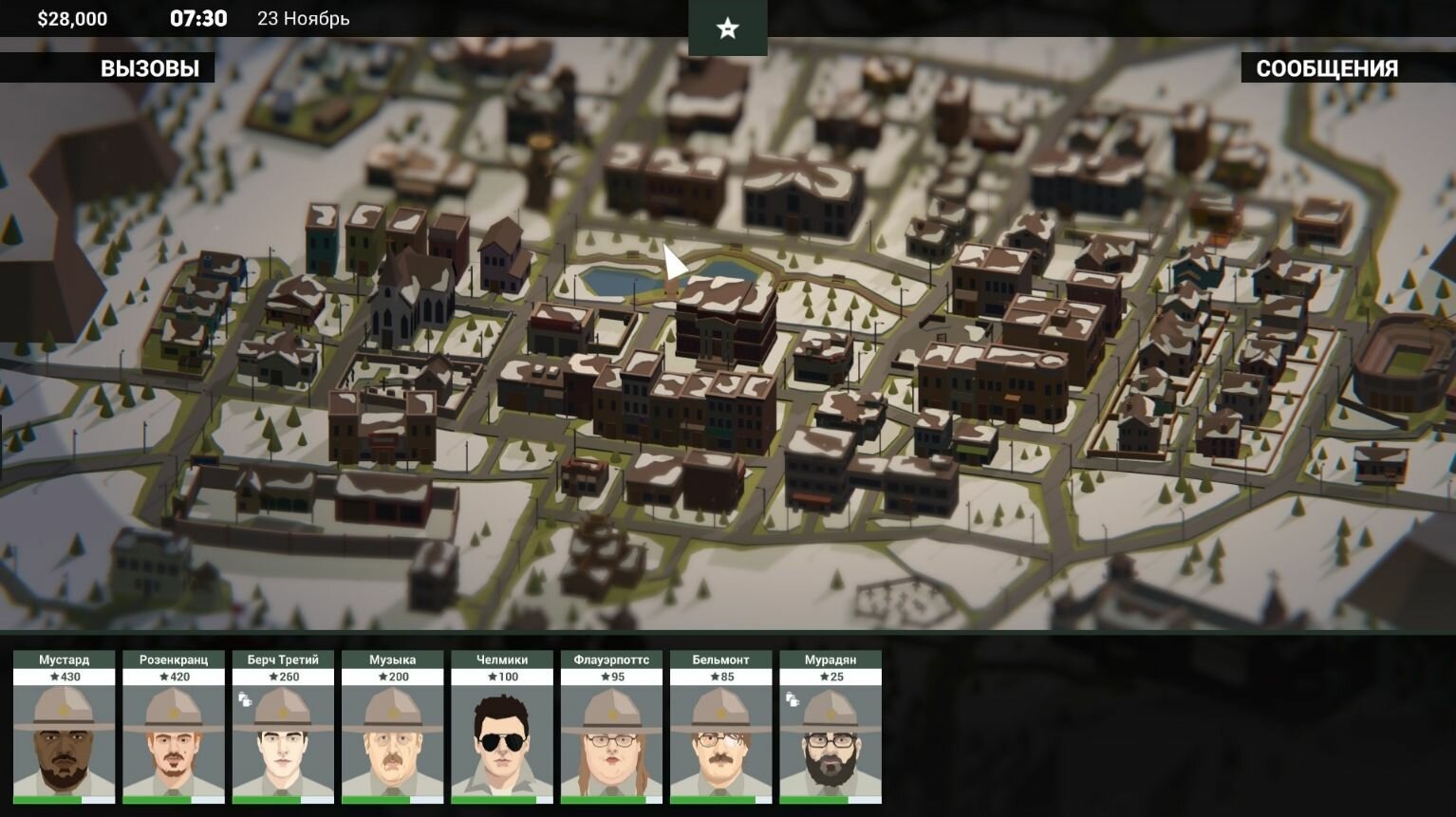Select Челмики's sunglasses portrait

502,741
